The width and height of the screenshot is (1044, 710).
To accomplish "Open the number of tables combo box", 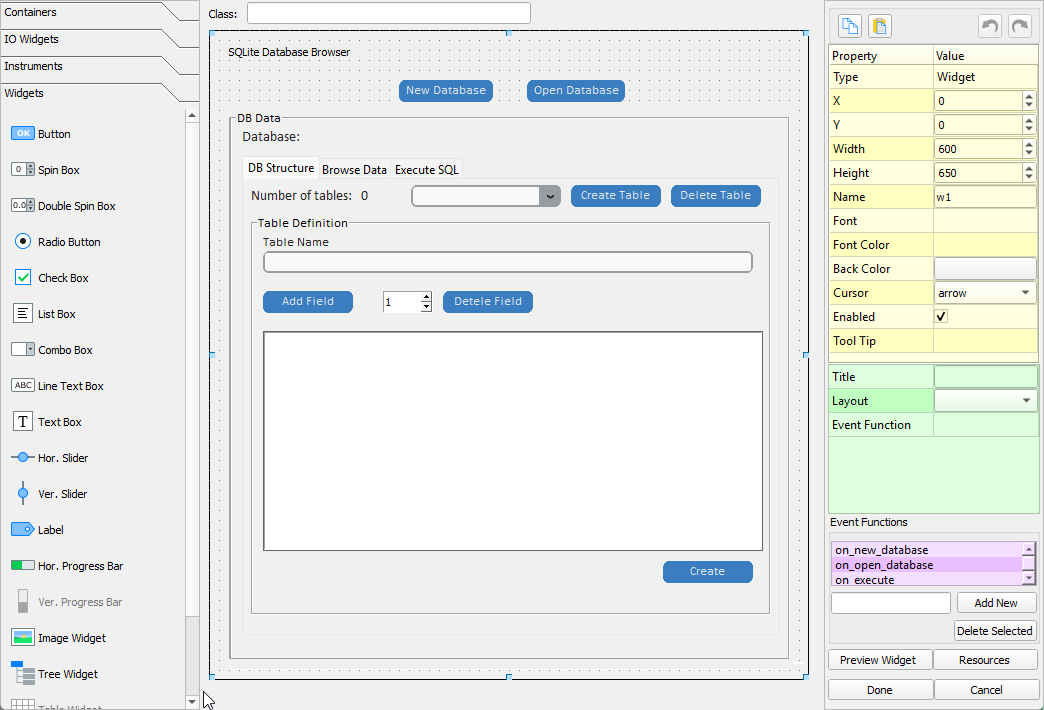I will tap(550, 195).
